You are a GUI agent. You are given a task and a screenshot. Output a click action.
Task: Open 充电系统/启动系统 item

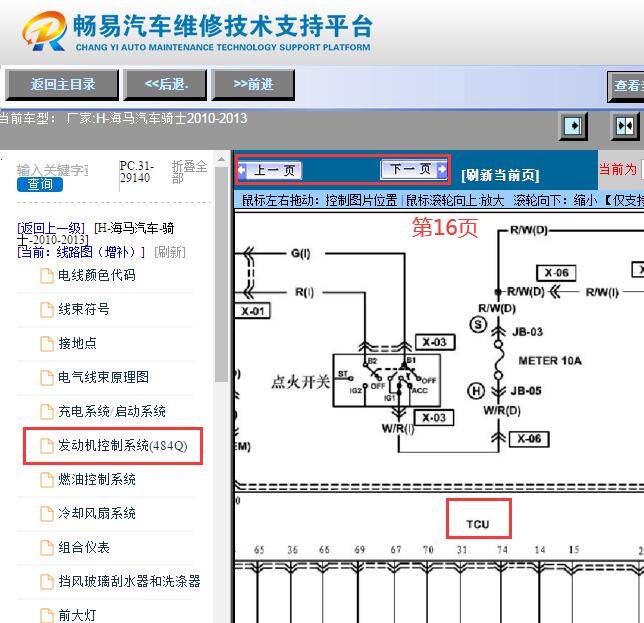[112, 411]
